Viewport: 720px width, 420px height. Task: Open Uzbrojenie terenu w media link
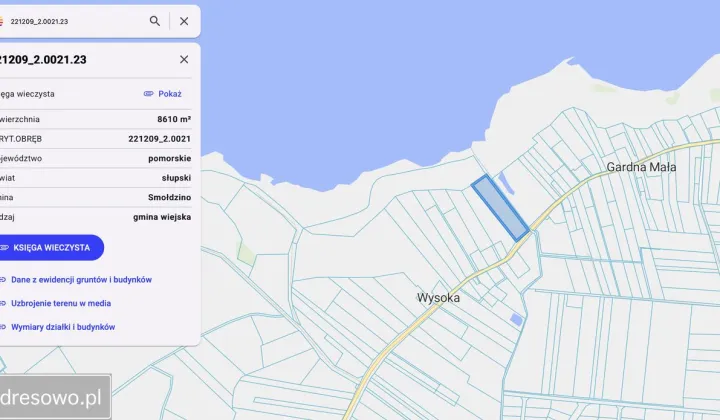[61, 303]
